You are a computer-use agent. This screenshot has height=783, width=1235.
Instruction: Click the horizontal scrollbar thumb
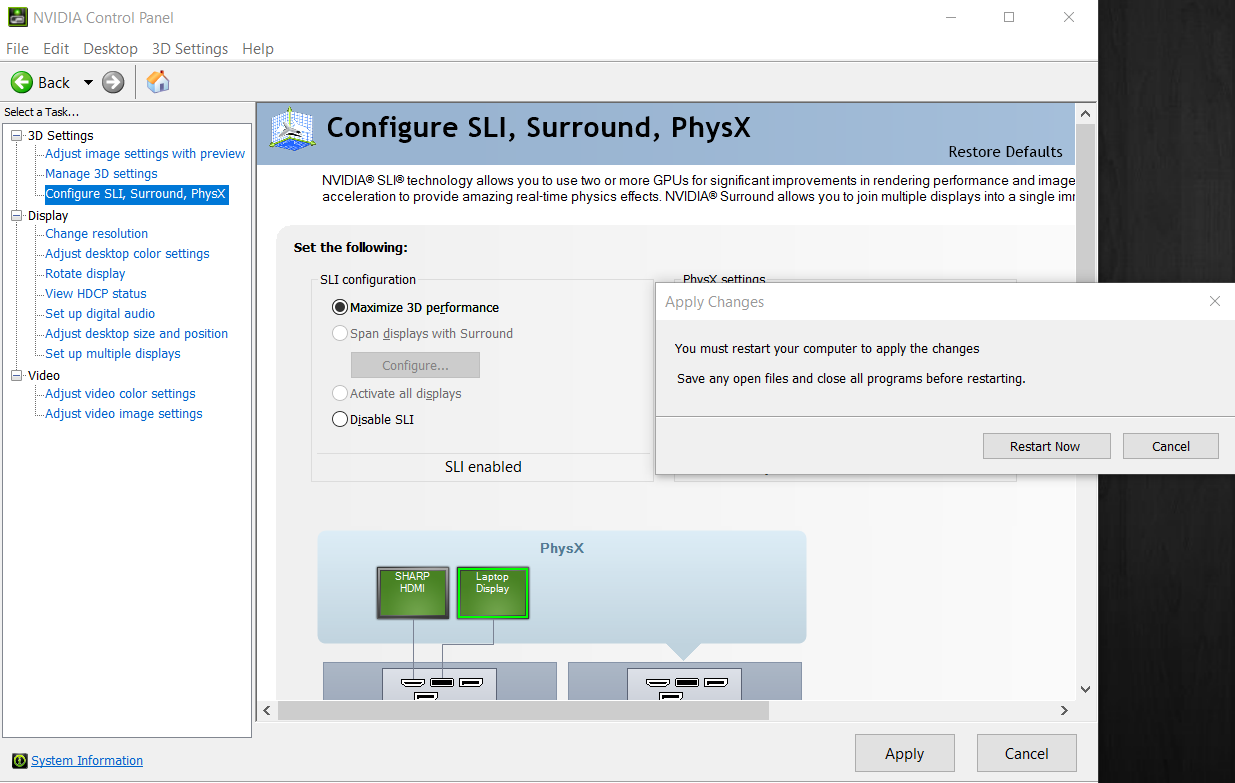coord(523,710)
